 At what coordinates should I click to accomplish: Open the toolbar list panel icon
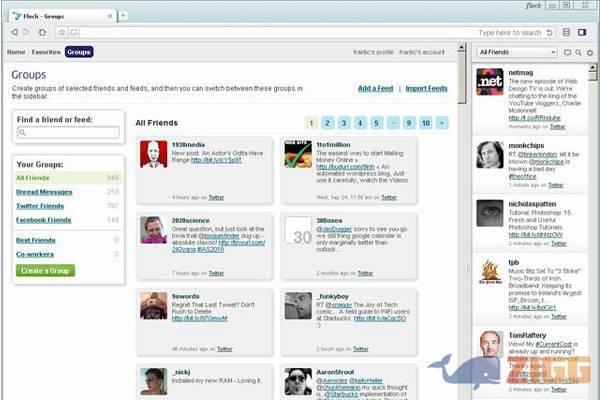[x=566, y=32]
